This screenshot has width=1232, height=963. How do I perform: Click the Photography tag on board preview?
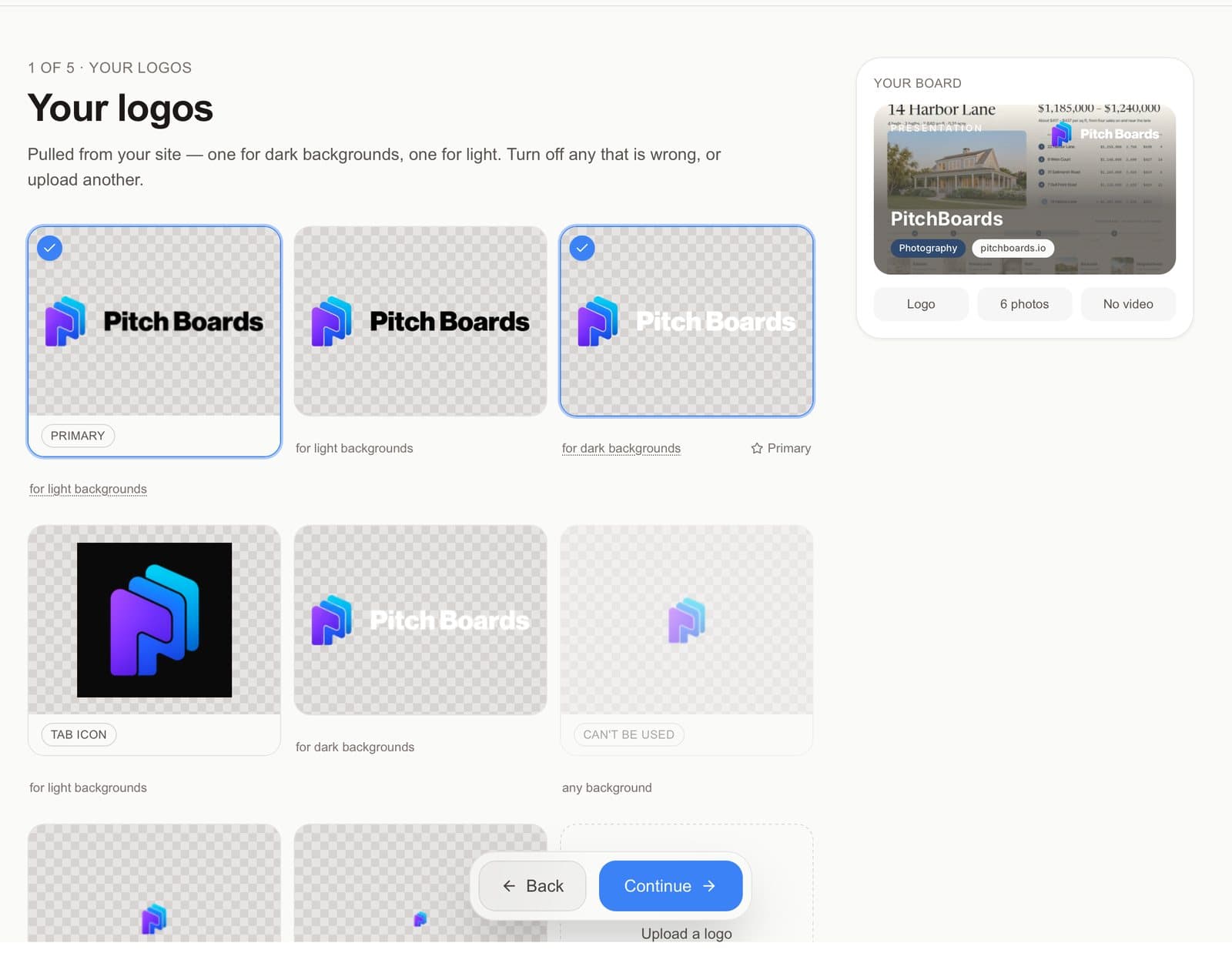[x=928, y=248]
